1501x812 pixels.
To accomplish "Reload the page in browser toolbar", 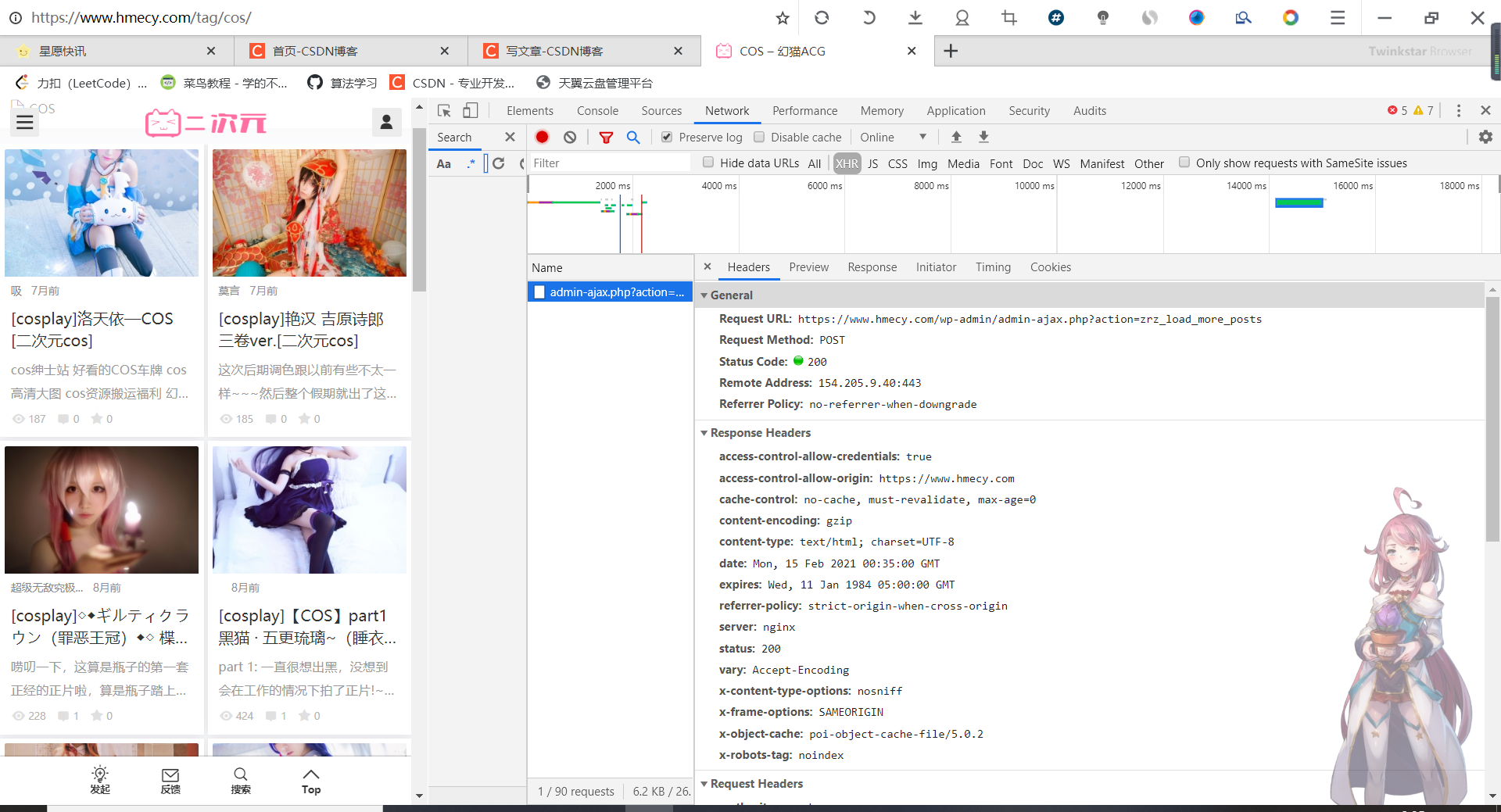I will [822, 17].
